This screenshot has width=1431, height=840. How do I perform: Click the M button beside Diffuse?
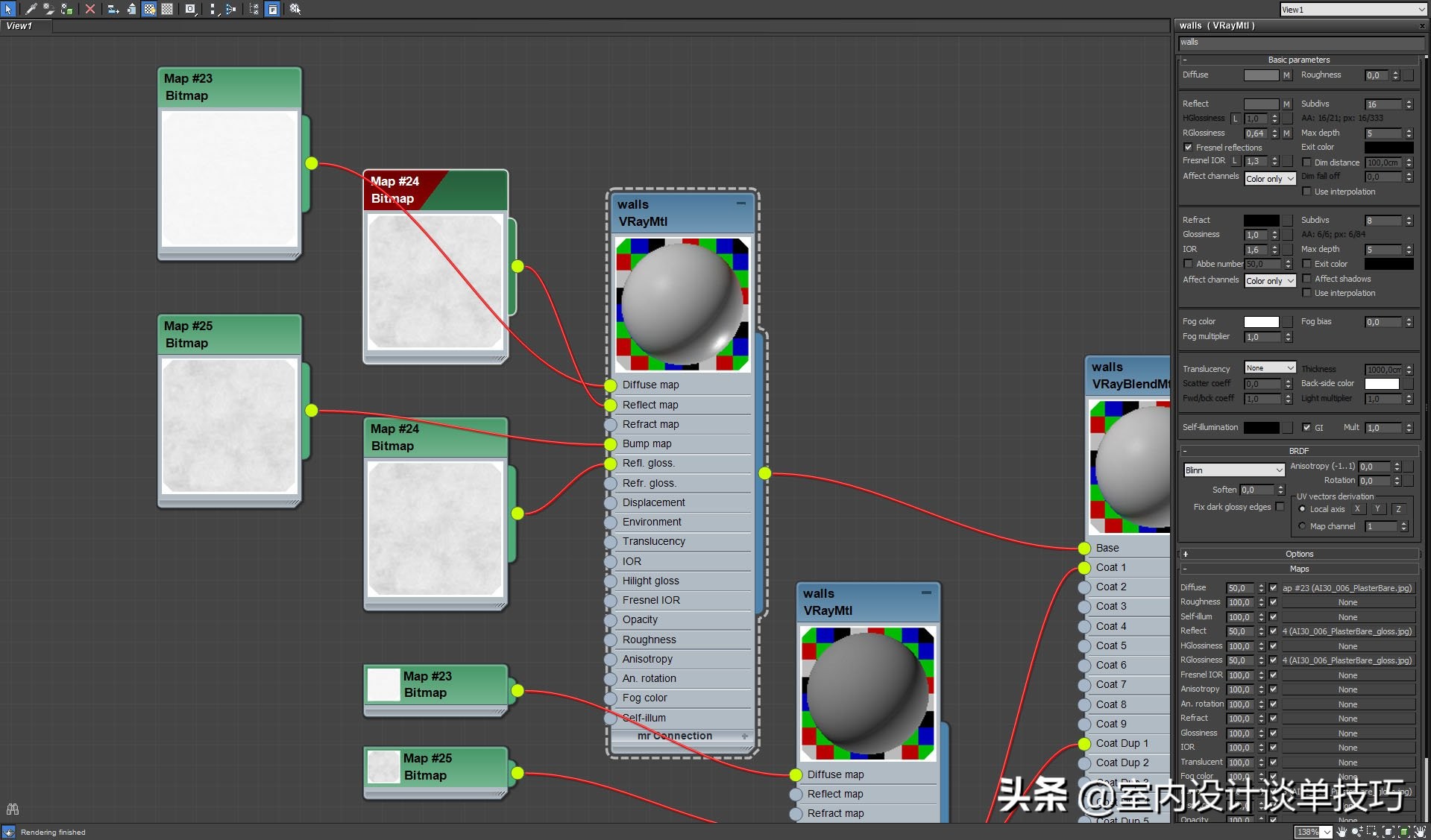(x=1287, y=75)
